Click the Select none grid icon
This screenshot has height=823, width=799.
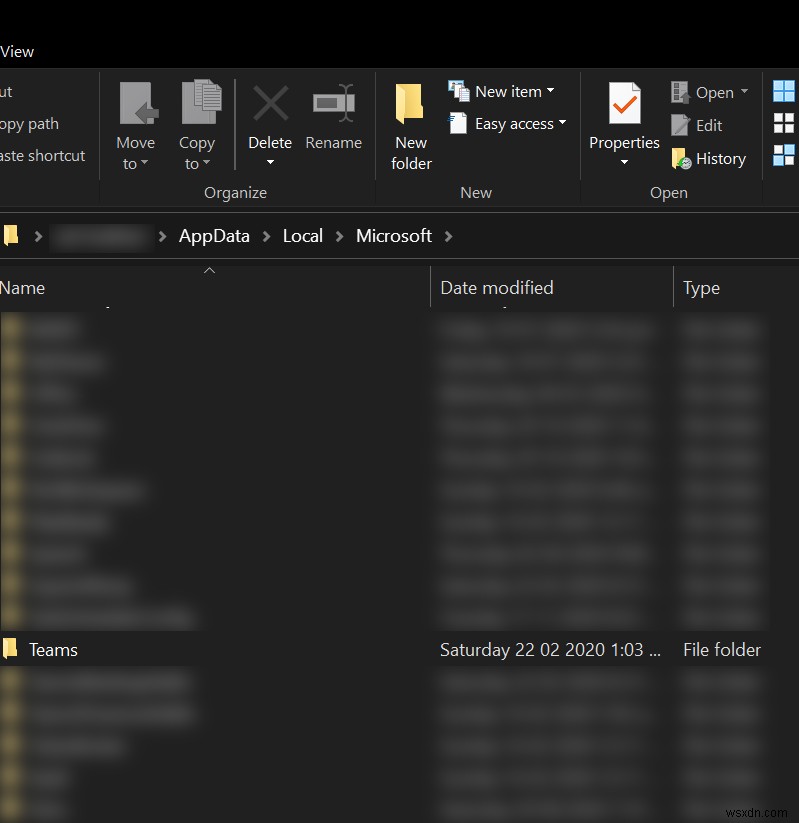(784, 123)
